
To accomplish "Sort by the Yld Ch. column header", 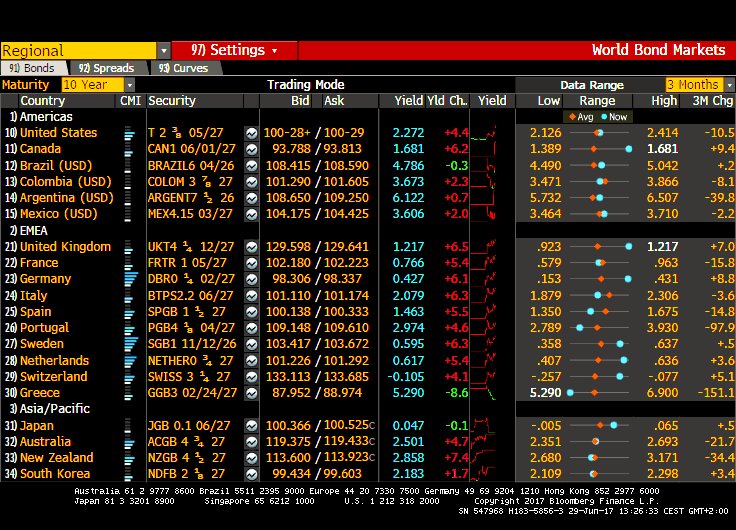I will click(447, 101).
